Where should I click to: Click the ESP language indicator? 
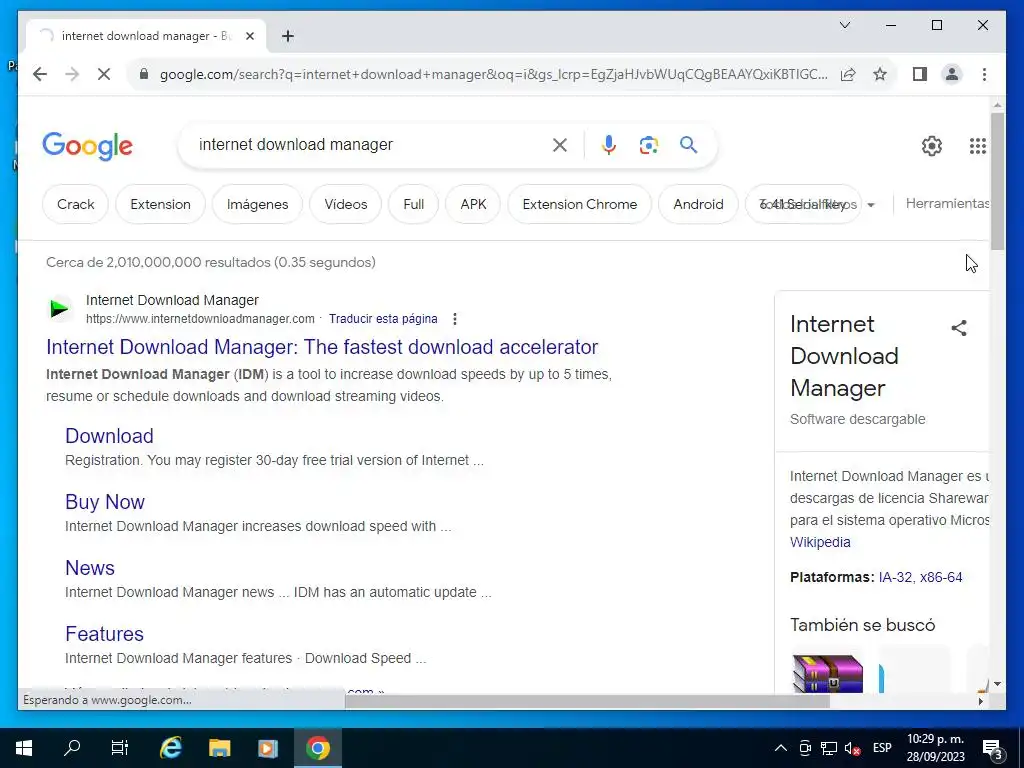[x=882, y=748]
